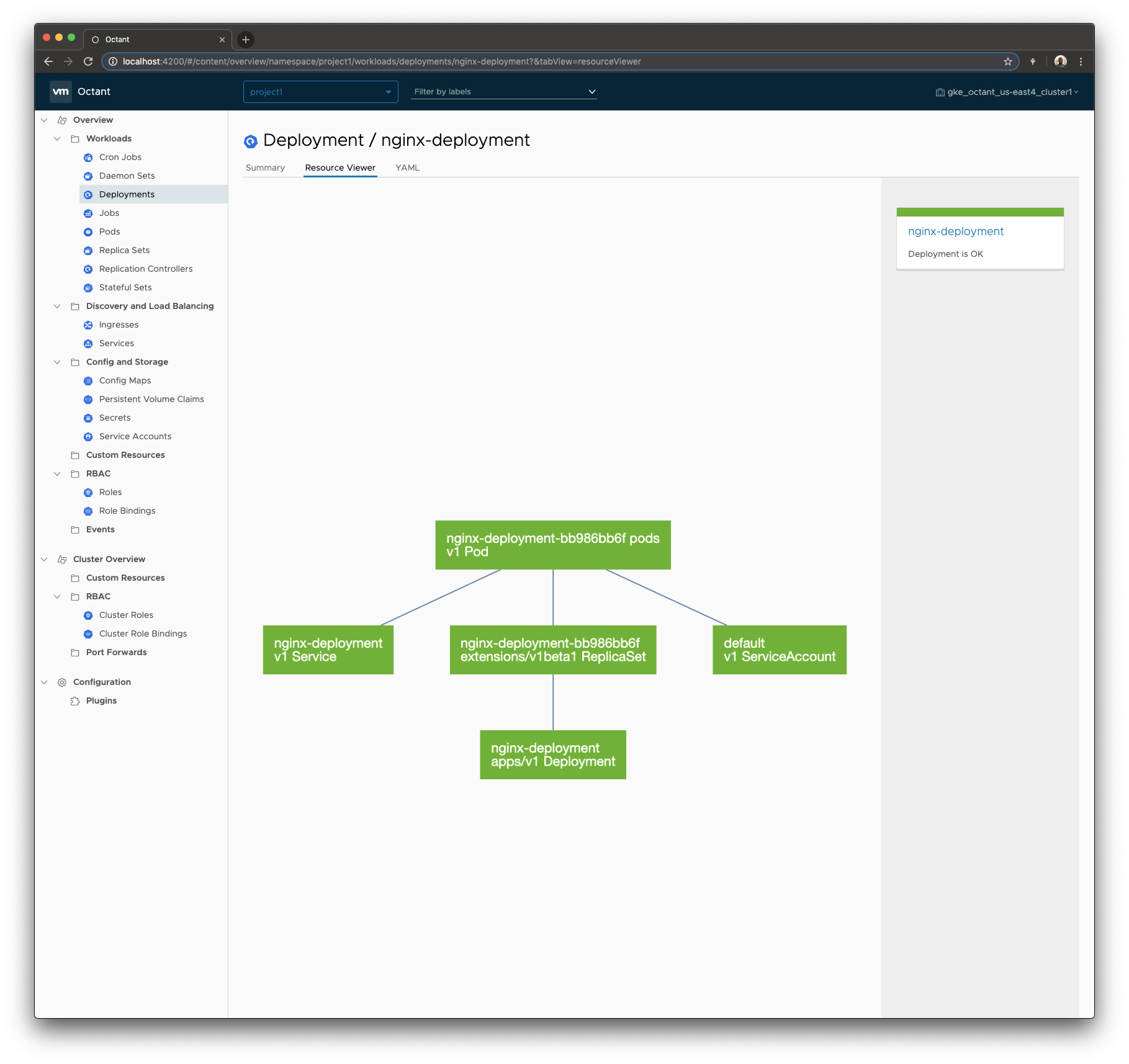Click the Roles sidebar icon
1129x1064 pixels.
pos(88,493)
